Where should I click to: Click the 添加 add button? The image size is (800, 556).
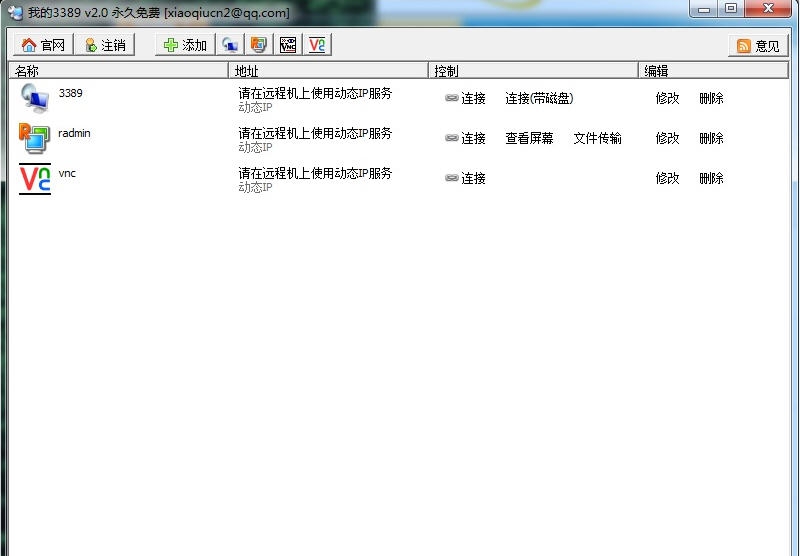coord(185,45)
